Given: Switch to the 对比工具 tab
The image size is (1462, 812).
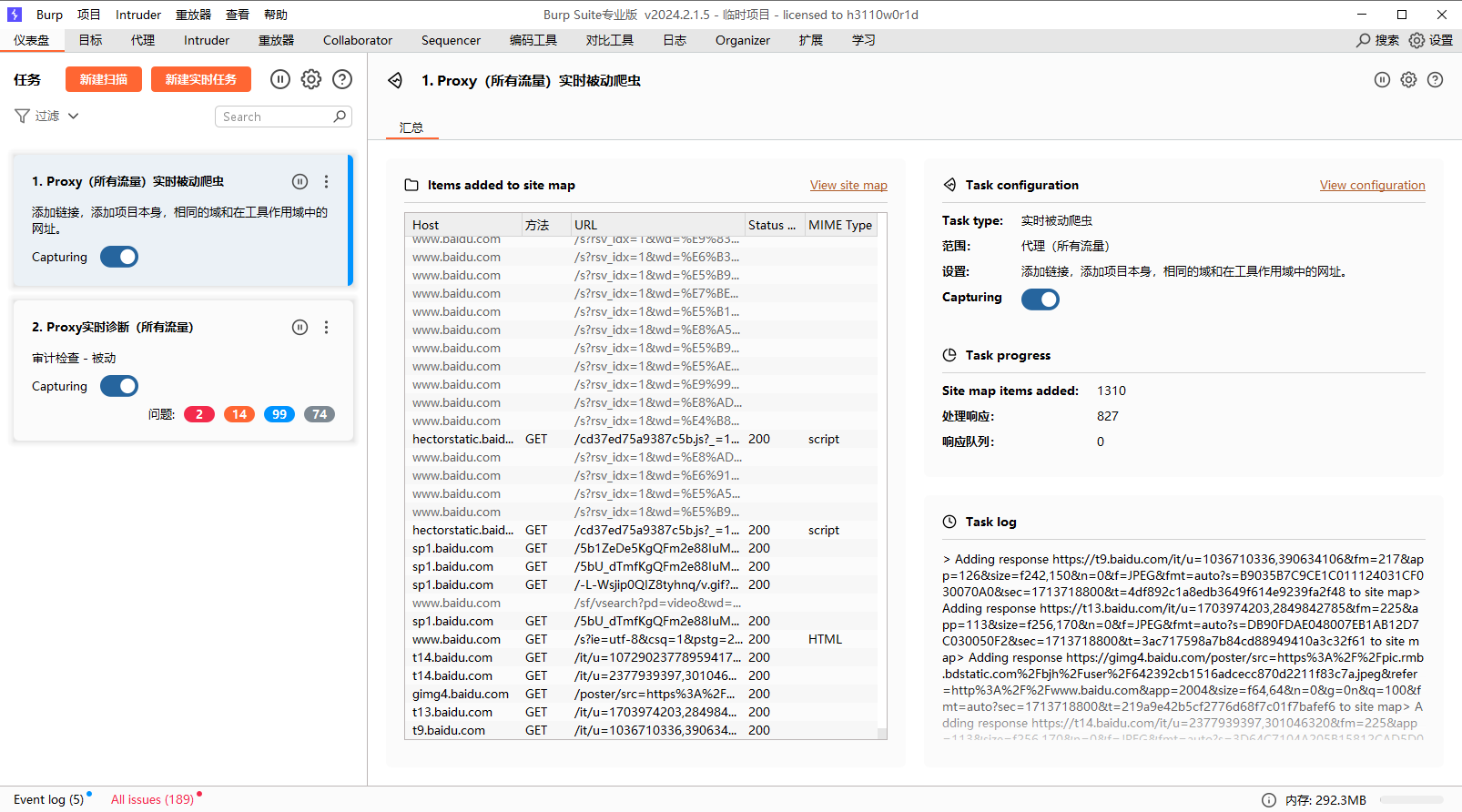Looking at the screenshot, I should 610,40.
